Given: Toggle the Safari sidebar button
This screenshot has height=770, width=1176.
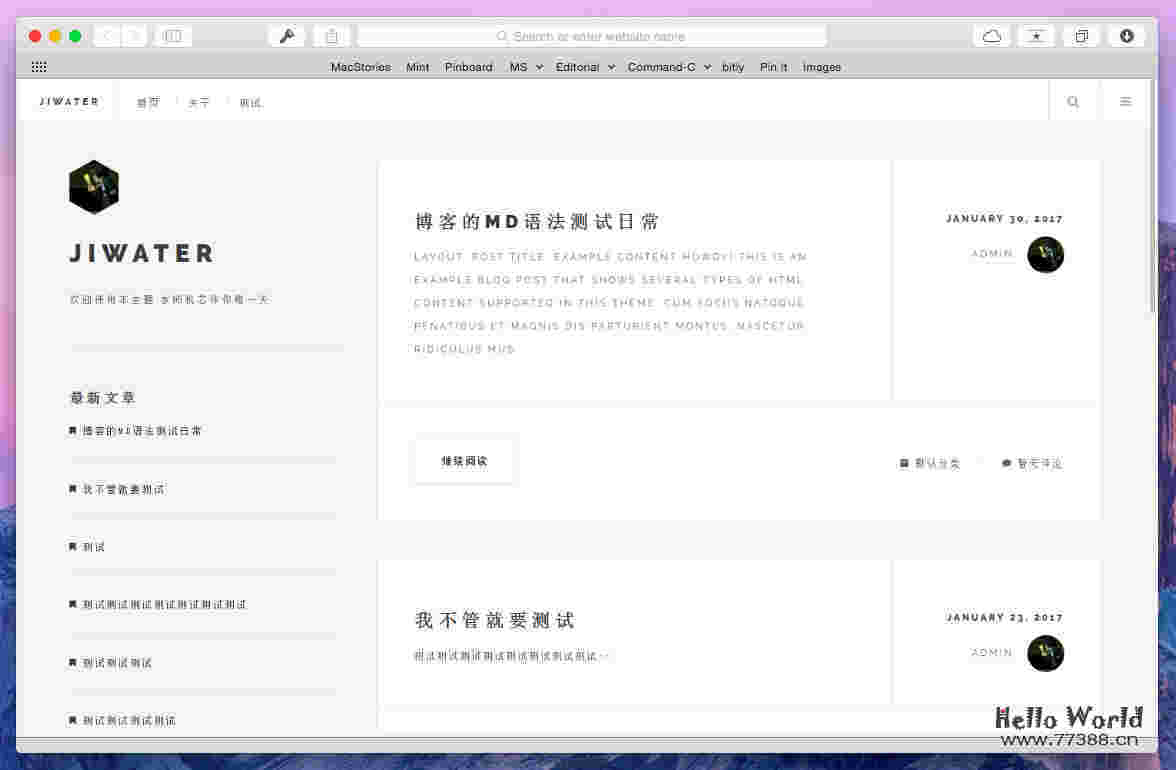Looking at the screenshot, I should (173, 36).
